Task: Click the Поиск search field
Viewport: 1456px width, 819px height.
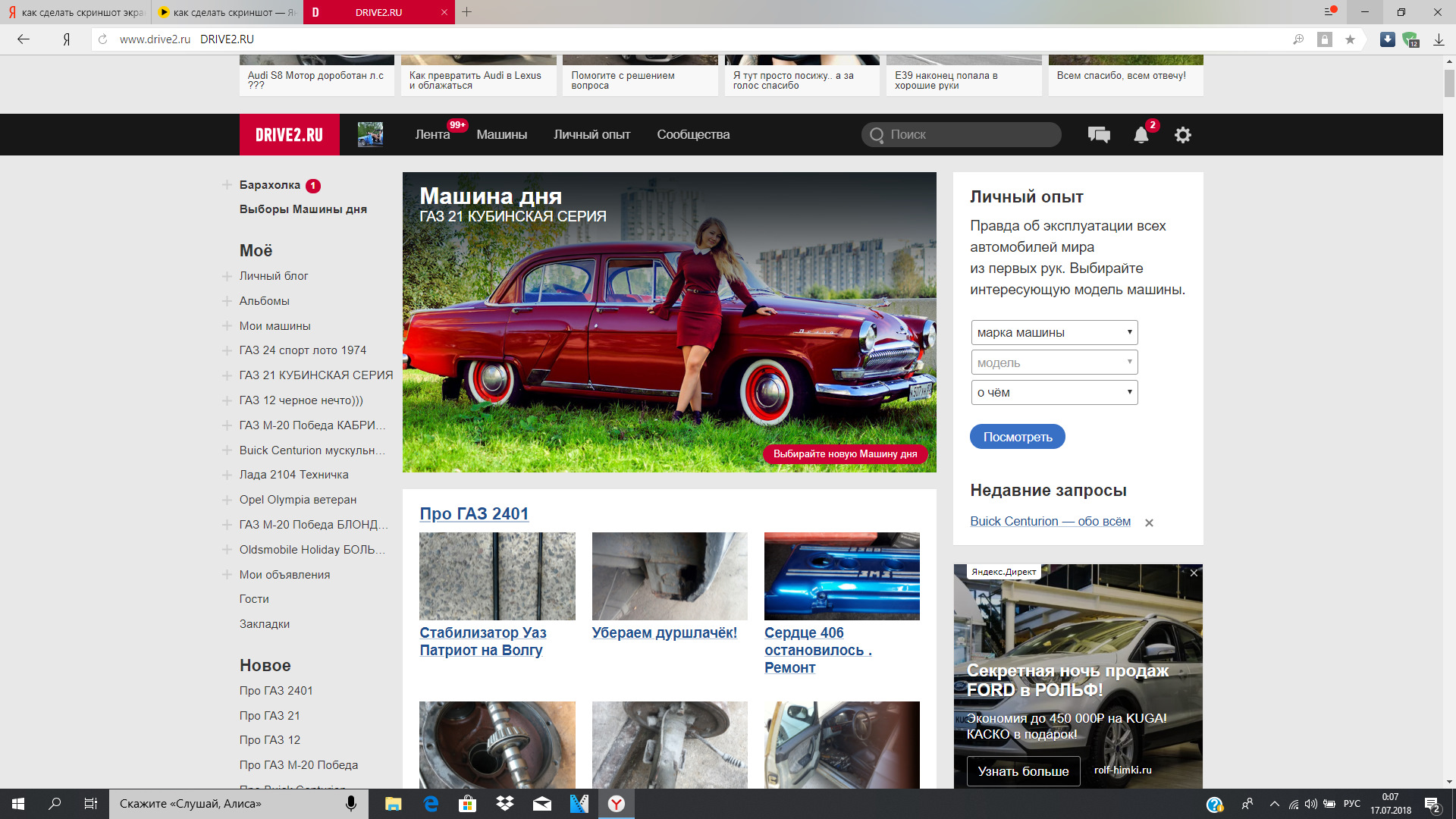Action: (962, 134)
